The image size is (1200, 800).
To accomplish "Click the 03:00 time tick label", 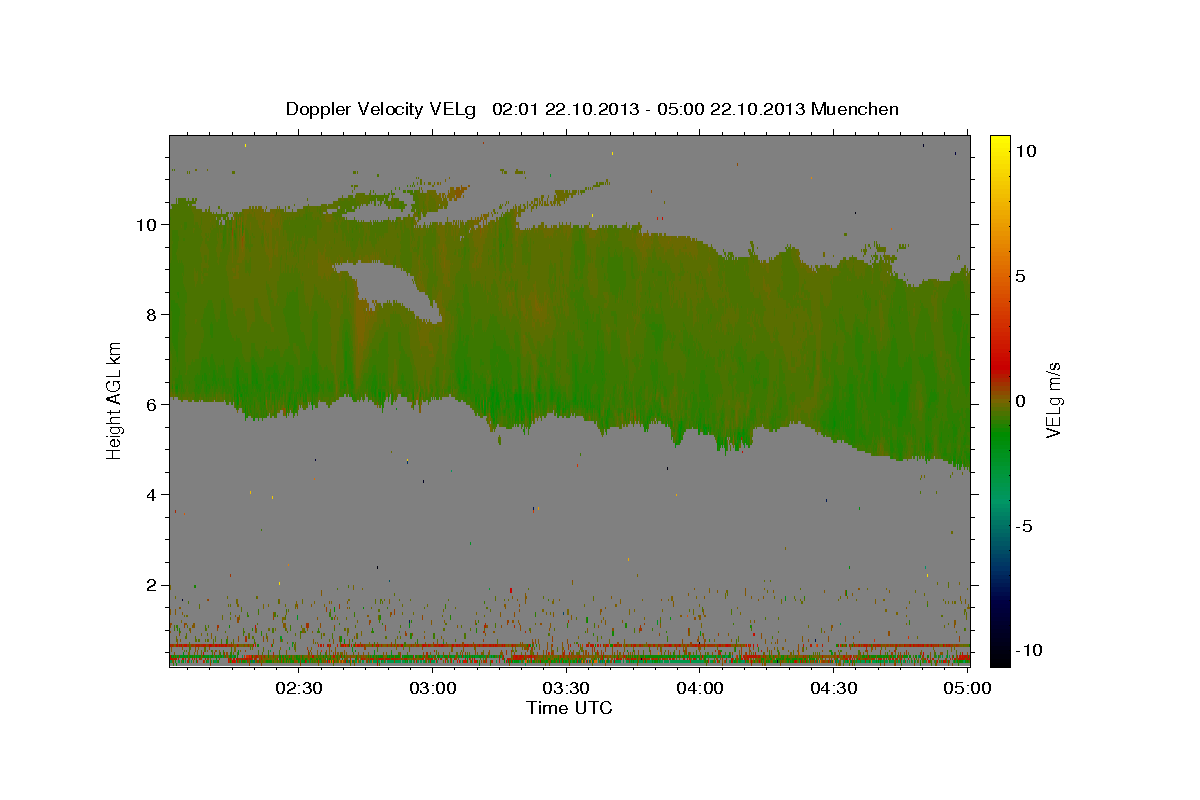I will (x=433, y=688).
